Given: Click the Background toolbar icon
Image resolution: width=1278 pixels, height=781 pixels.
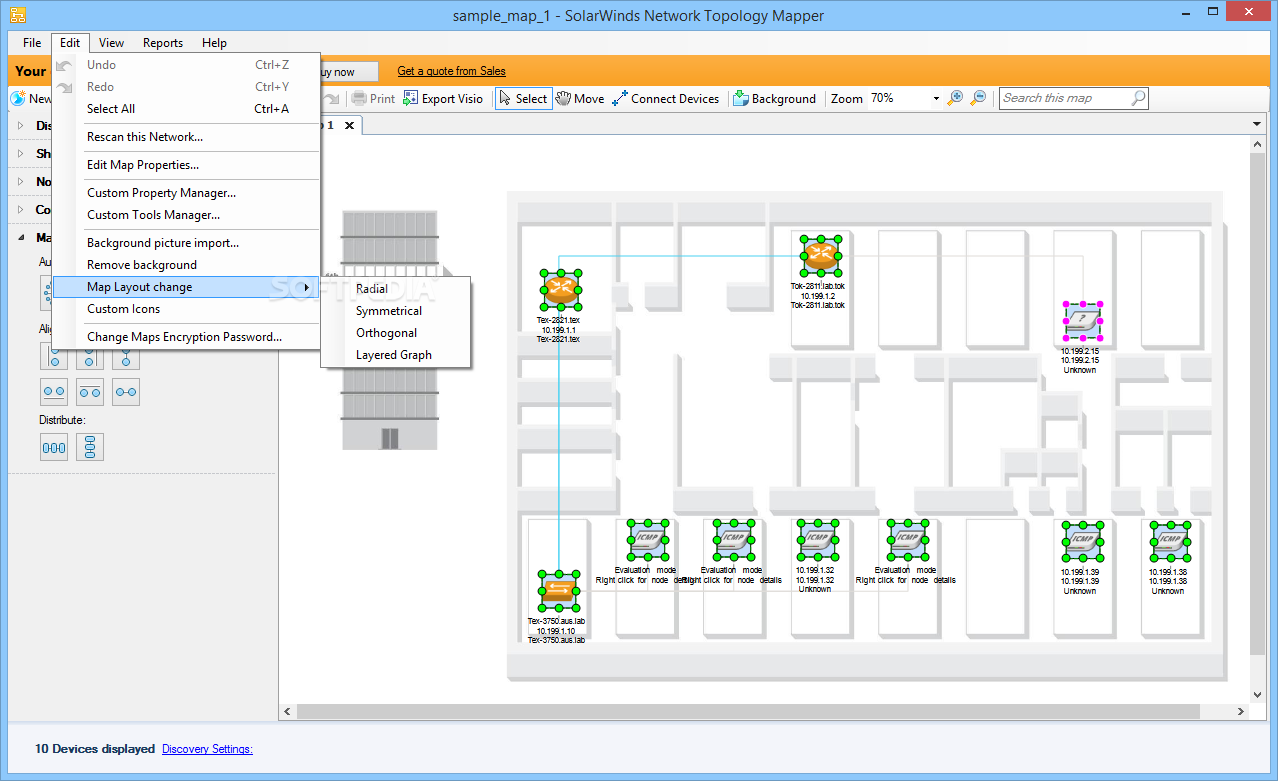Looking at the screenshot, I should point(741,98).
